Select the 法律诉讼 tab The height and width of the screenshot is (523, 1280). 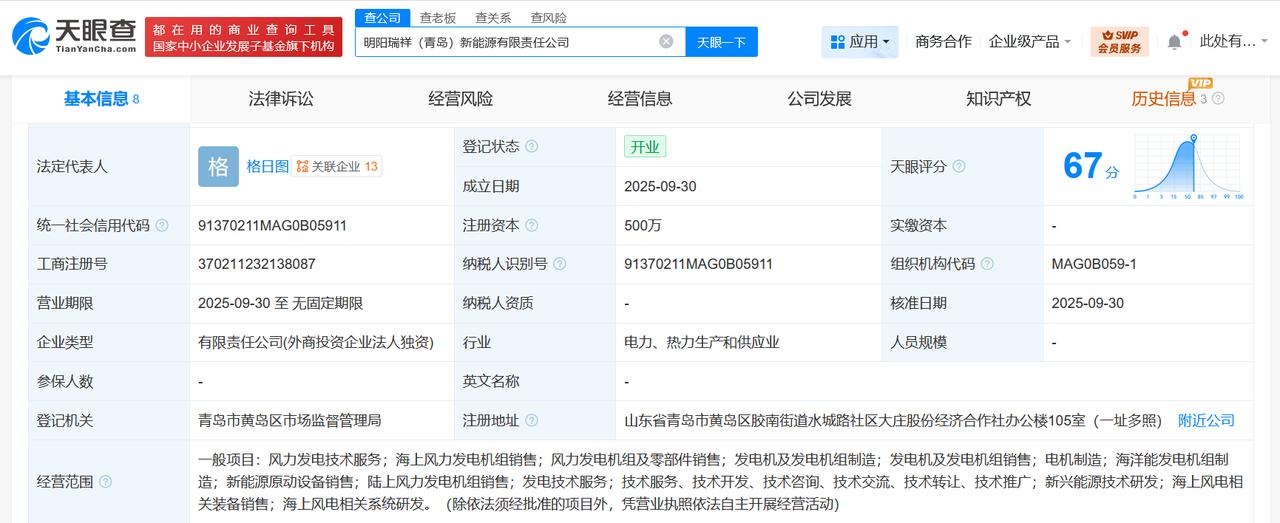point(281,99)
